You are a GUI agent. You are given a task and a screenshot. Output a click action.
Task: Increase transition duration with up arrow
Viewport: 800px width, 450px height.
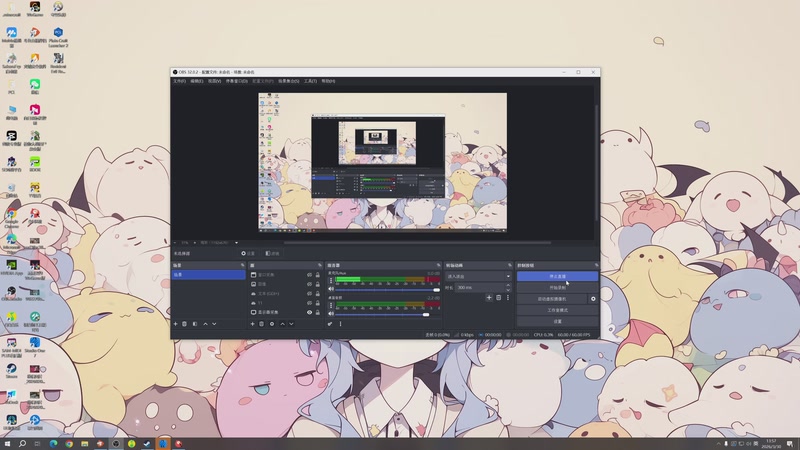[x=508, y=285]
